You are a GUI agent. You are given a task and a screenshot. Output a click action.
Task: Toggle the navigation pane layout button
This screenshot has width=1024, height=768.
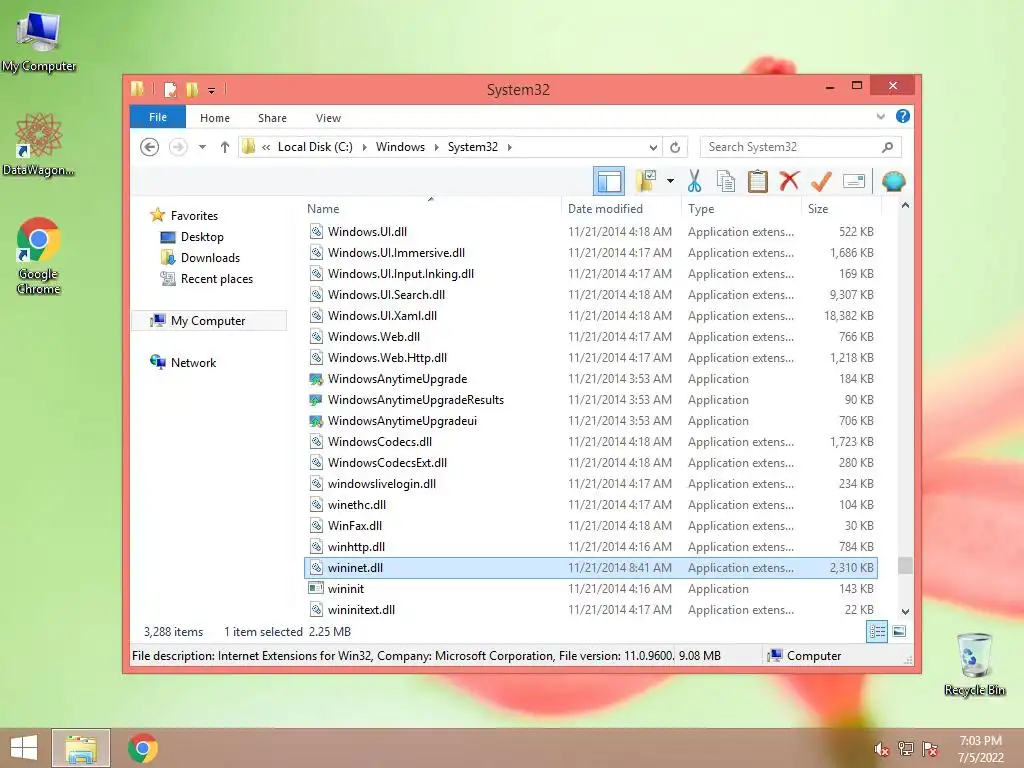[x=609, y=181]
